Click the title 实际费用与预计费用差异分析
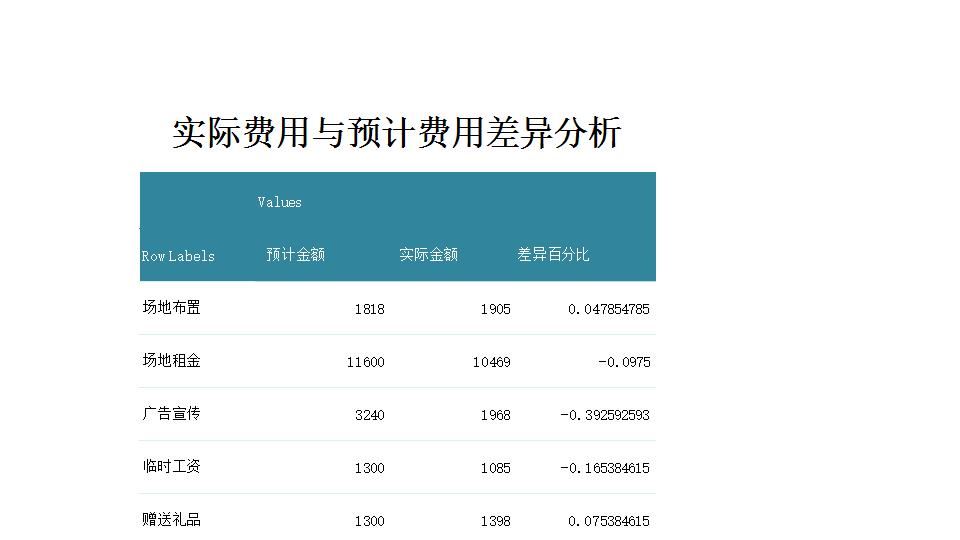Image resolution: width=960 pixels, height=540 pixels. point(397,132)
